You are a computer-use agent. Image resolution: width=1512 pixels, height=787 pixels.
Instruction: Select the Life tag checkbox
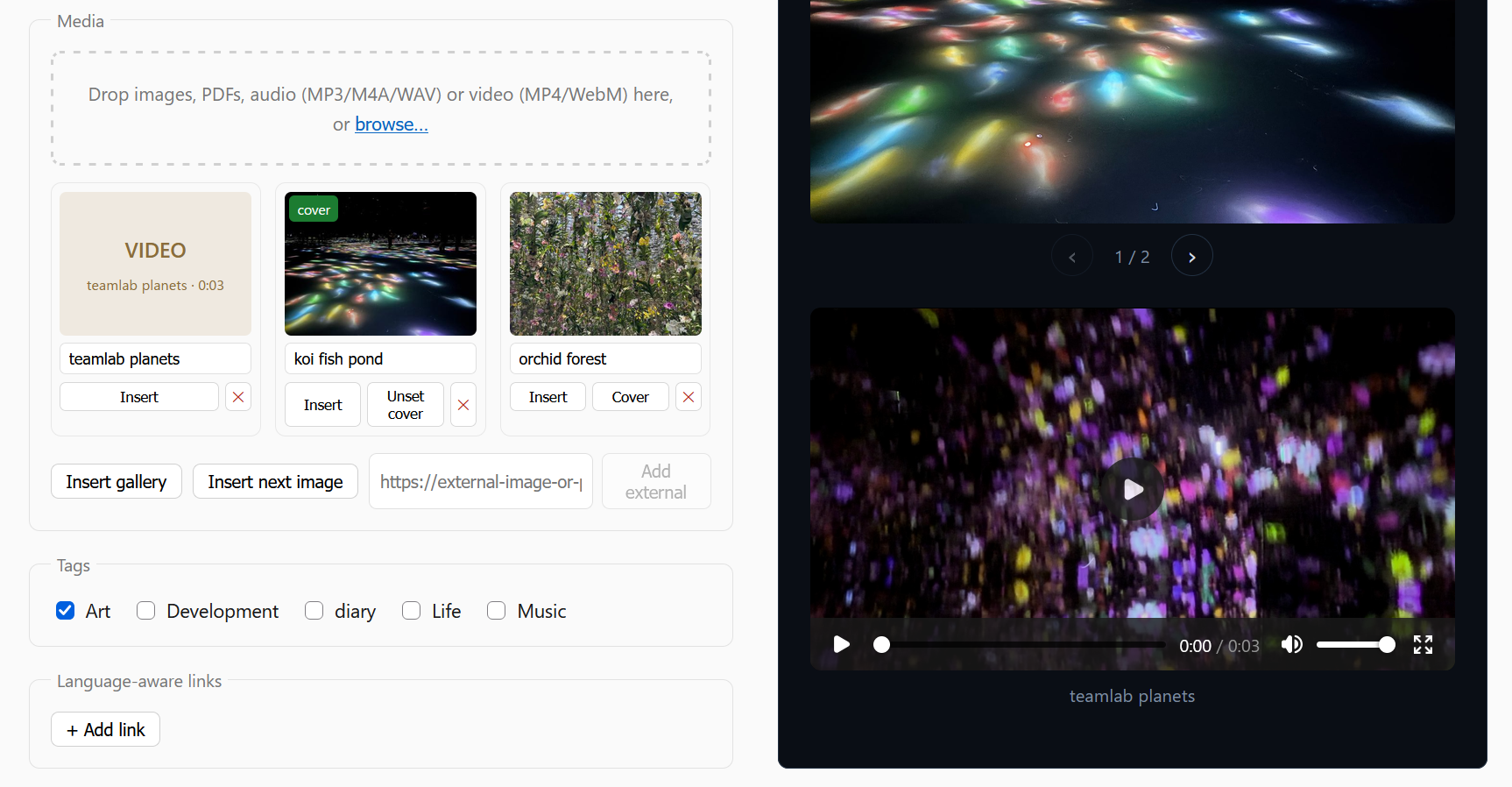click(x=412, y=610)
